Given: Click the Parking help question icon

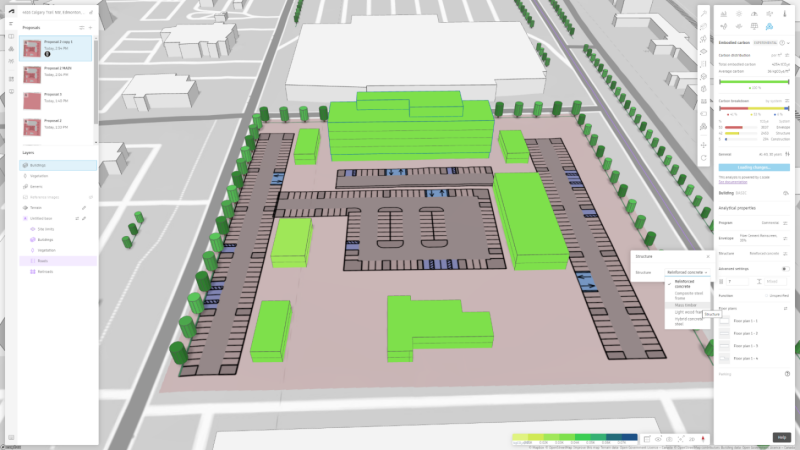Looking at the screenshot, I should coord(787,374).
